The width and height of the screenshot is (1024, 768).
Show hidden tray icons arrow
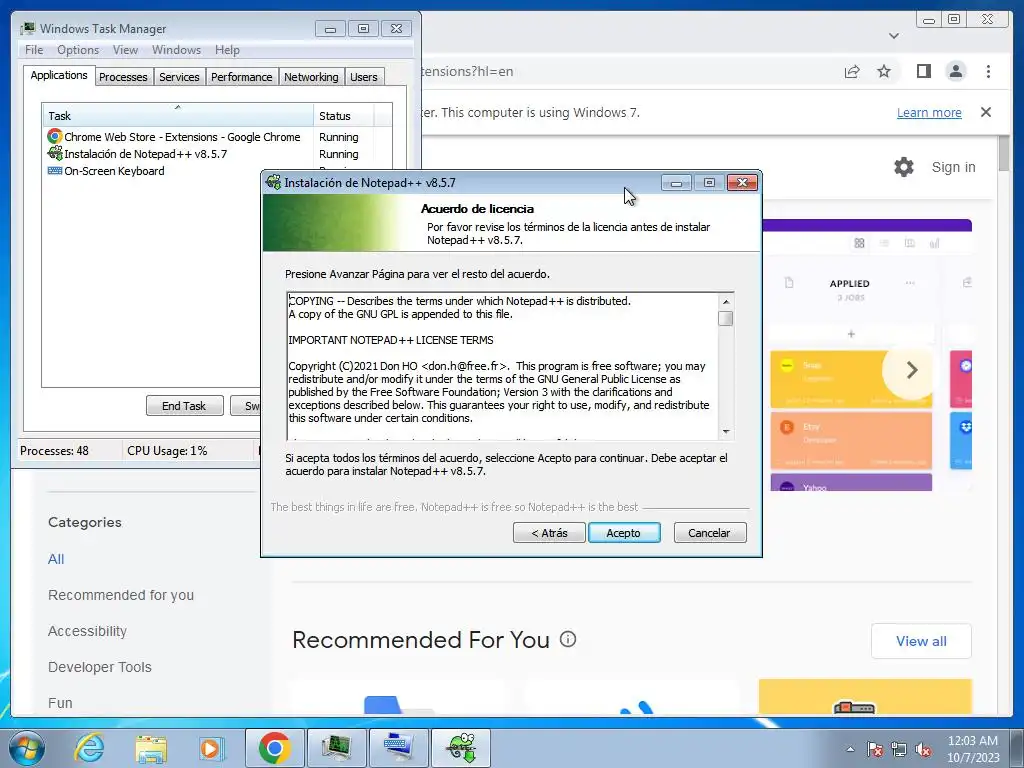pyautogui.click(x=850, y=749)
